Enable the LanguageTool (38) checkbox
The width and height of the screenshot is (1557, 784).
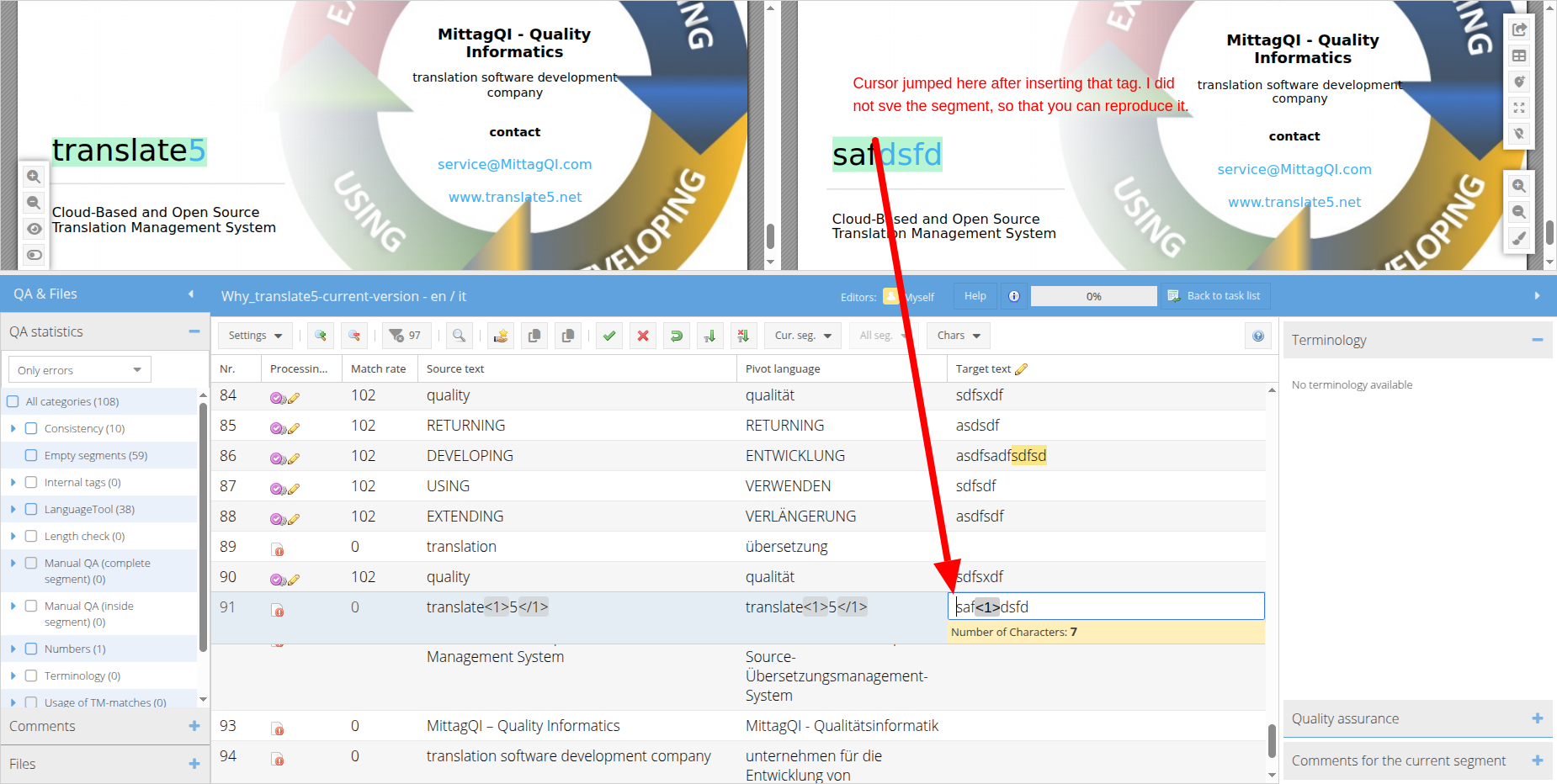click(x=31, y=510)
